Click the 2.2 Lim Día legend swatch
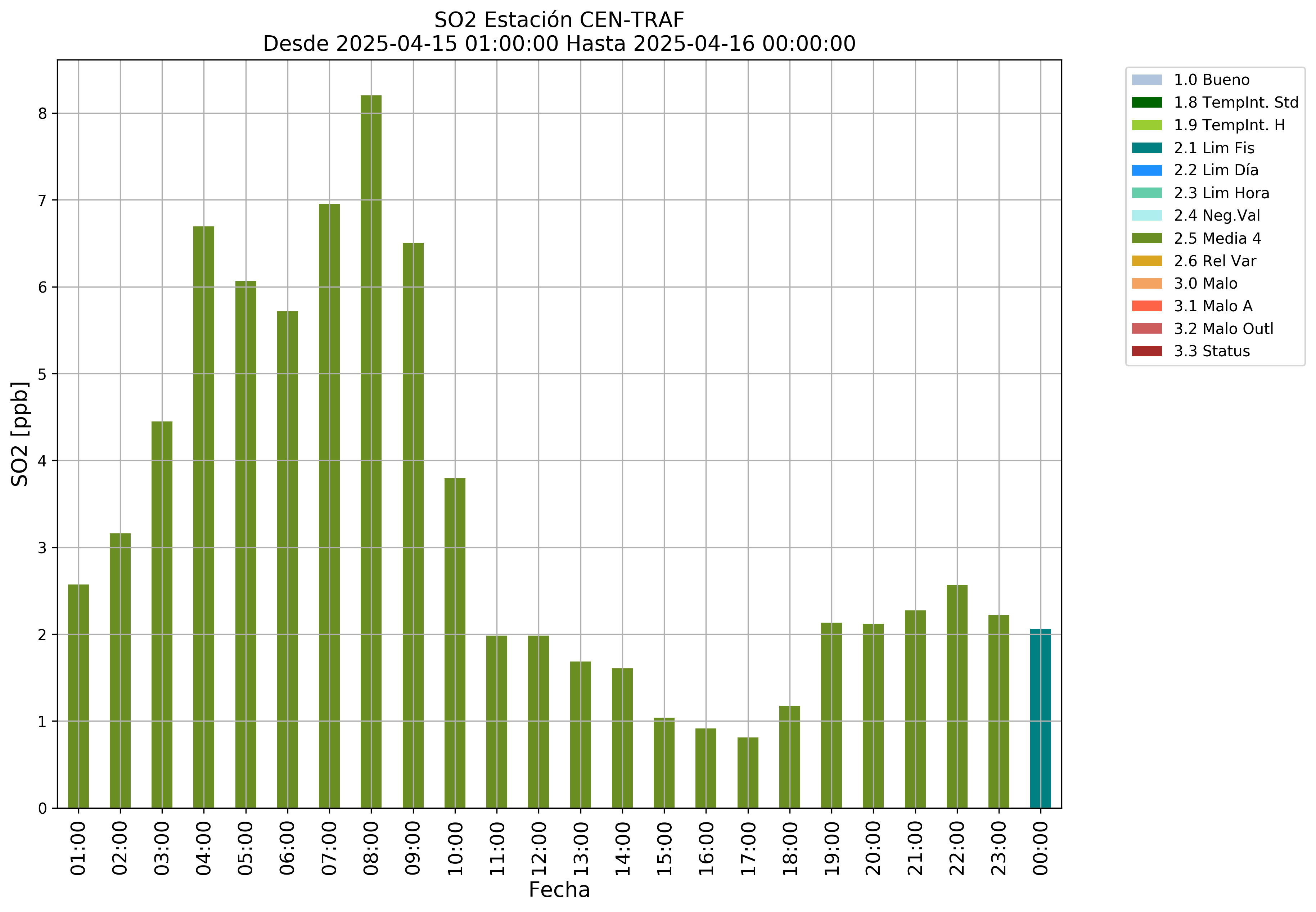This screenshot has height=912, width=1316. 1146,170
